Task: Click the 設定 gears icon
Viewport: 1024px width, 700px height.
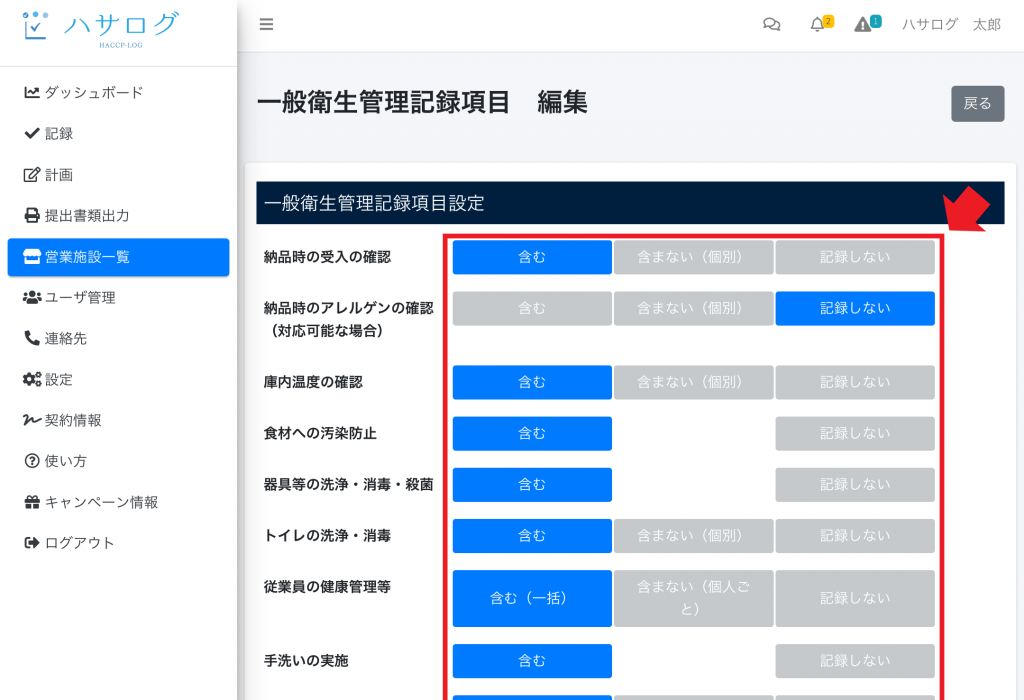Action: tap(32, 379)
